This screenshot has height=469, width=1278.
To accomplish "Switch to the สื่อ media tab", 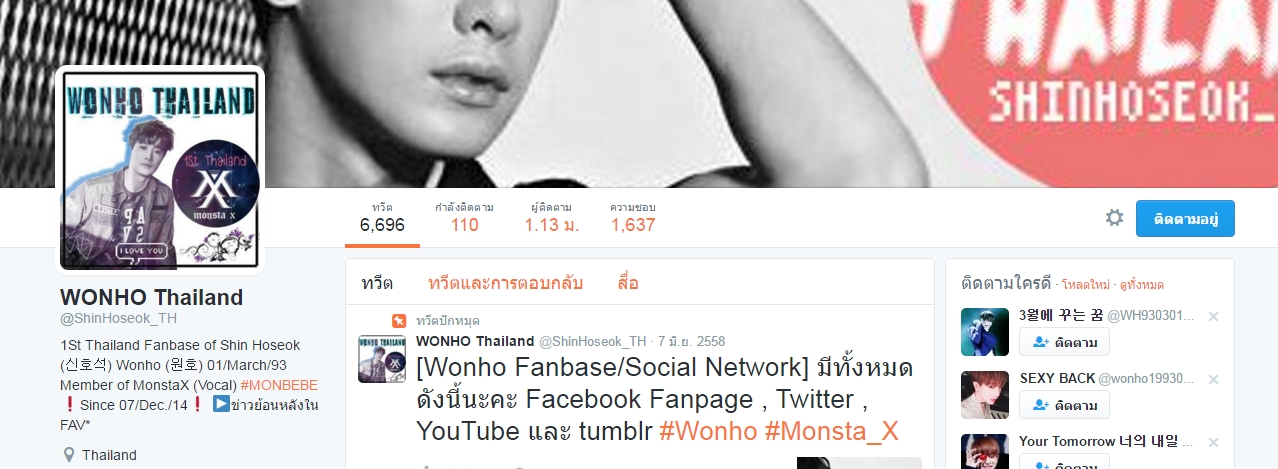I will 628,283.
